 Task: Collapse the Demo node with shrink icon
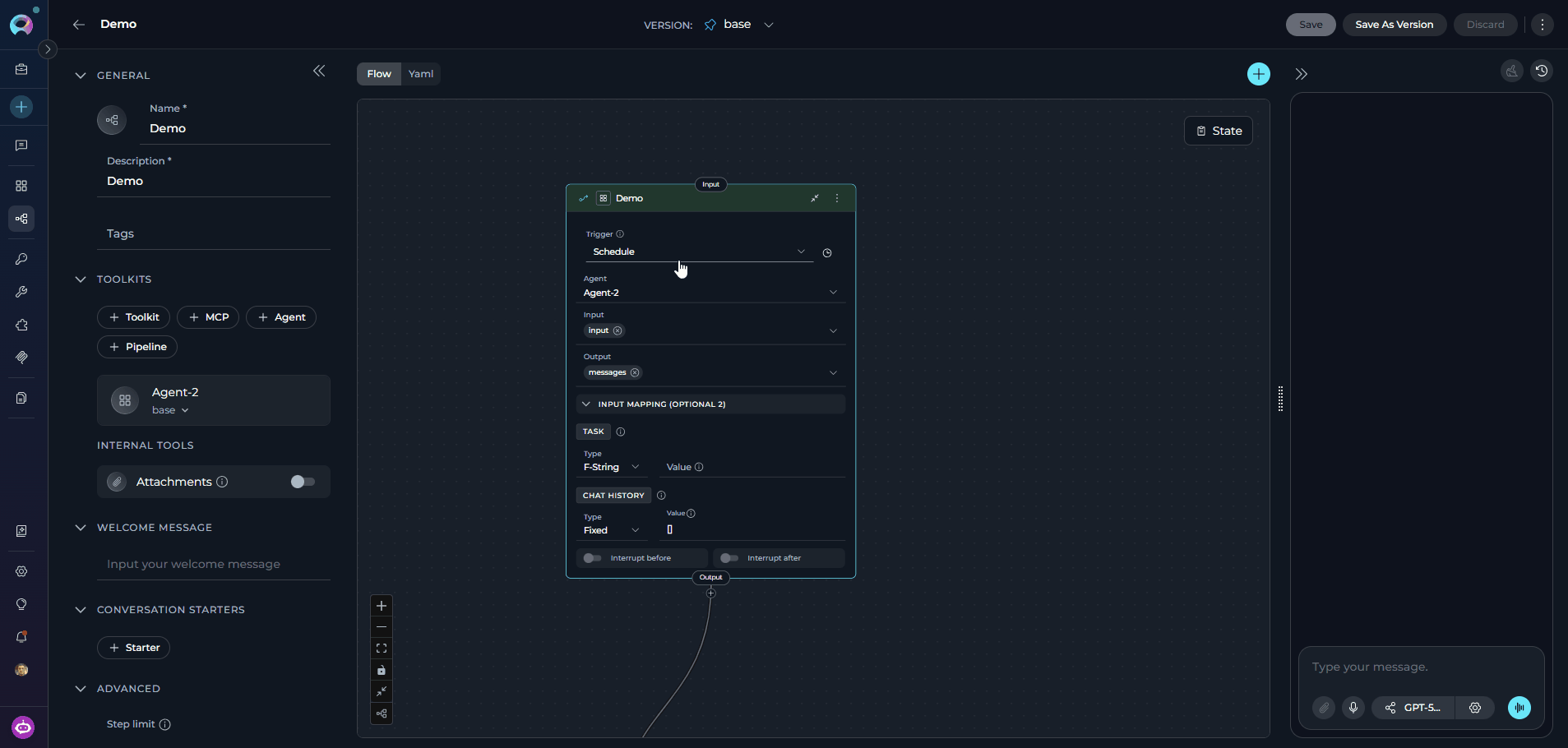click(815, 198)
